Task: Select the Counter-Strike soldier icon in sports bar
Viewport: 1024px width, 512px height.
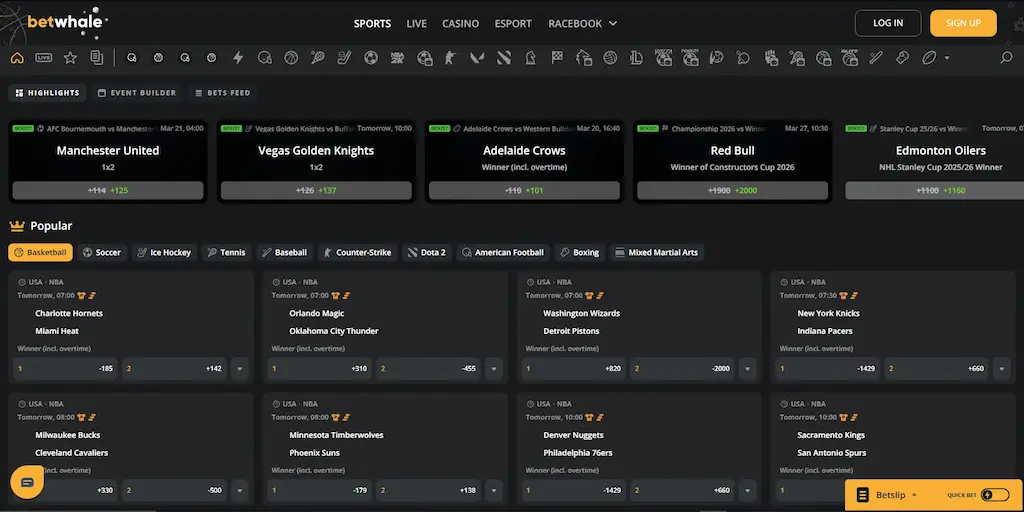Action: tap(450, 57)
